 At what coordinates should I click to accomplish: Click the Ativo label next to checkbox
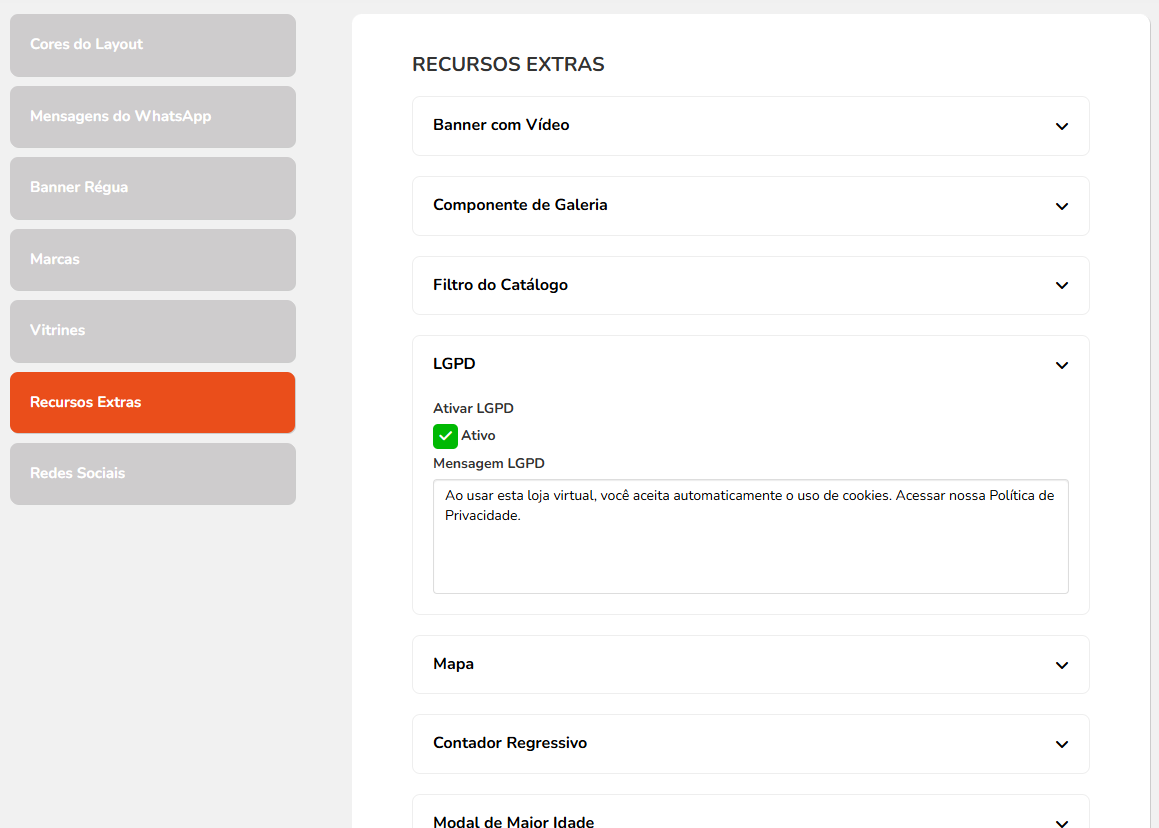pyautogui.click(x=478, y=436)
